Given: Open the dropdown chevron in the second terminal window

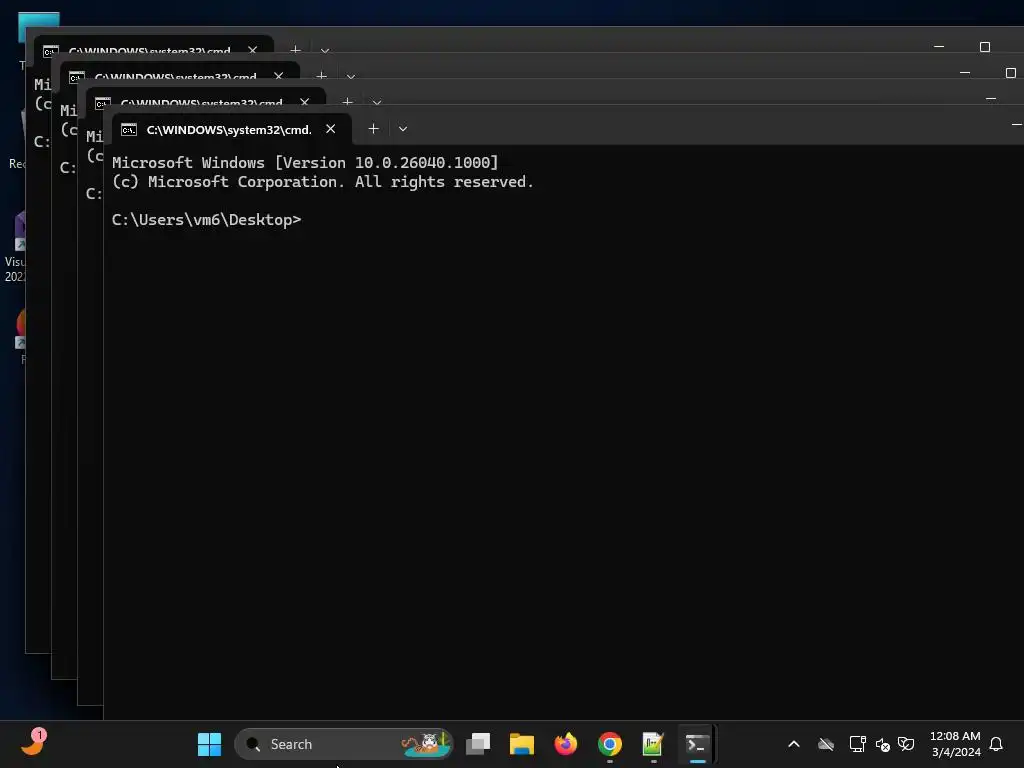Looking at the screenshot, I should (x=377, y=103).
